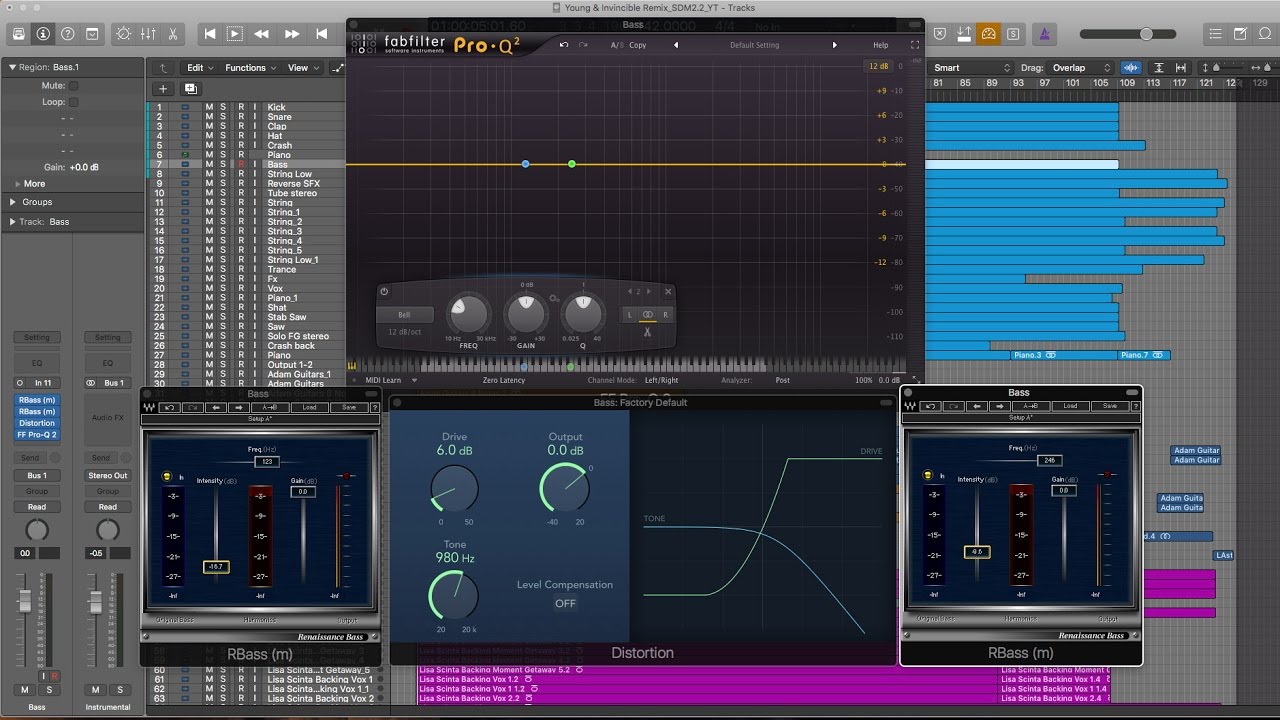This screenshot has width=1280, height=720.
Task: Open the List Editors icon
Action: tap(1213, 33)
